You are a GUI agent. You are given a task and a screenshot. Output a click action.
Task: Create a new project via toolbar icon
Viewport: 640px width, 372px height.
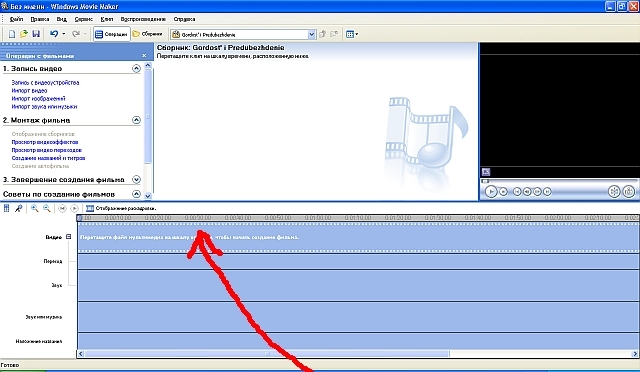tap(12, 34)
